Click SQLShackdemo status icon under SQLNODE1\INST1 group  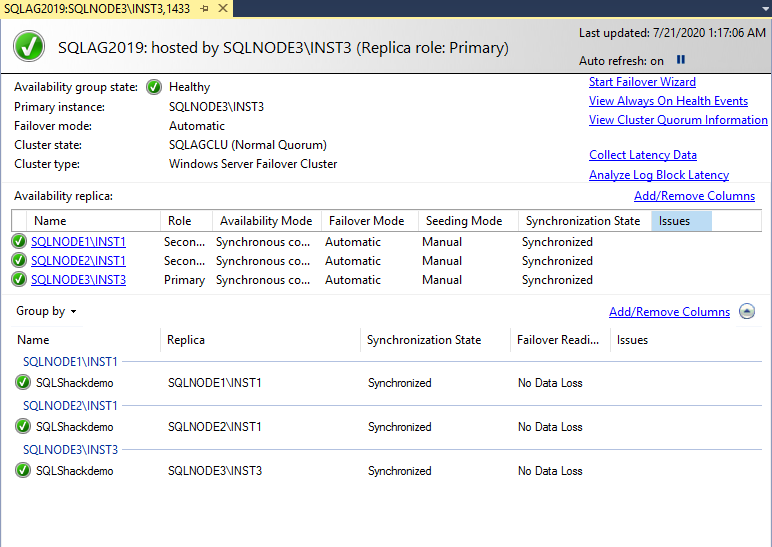click(x=23, y=383)
